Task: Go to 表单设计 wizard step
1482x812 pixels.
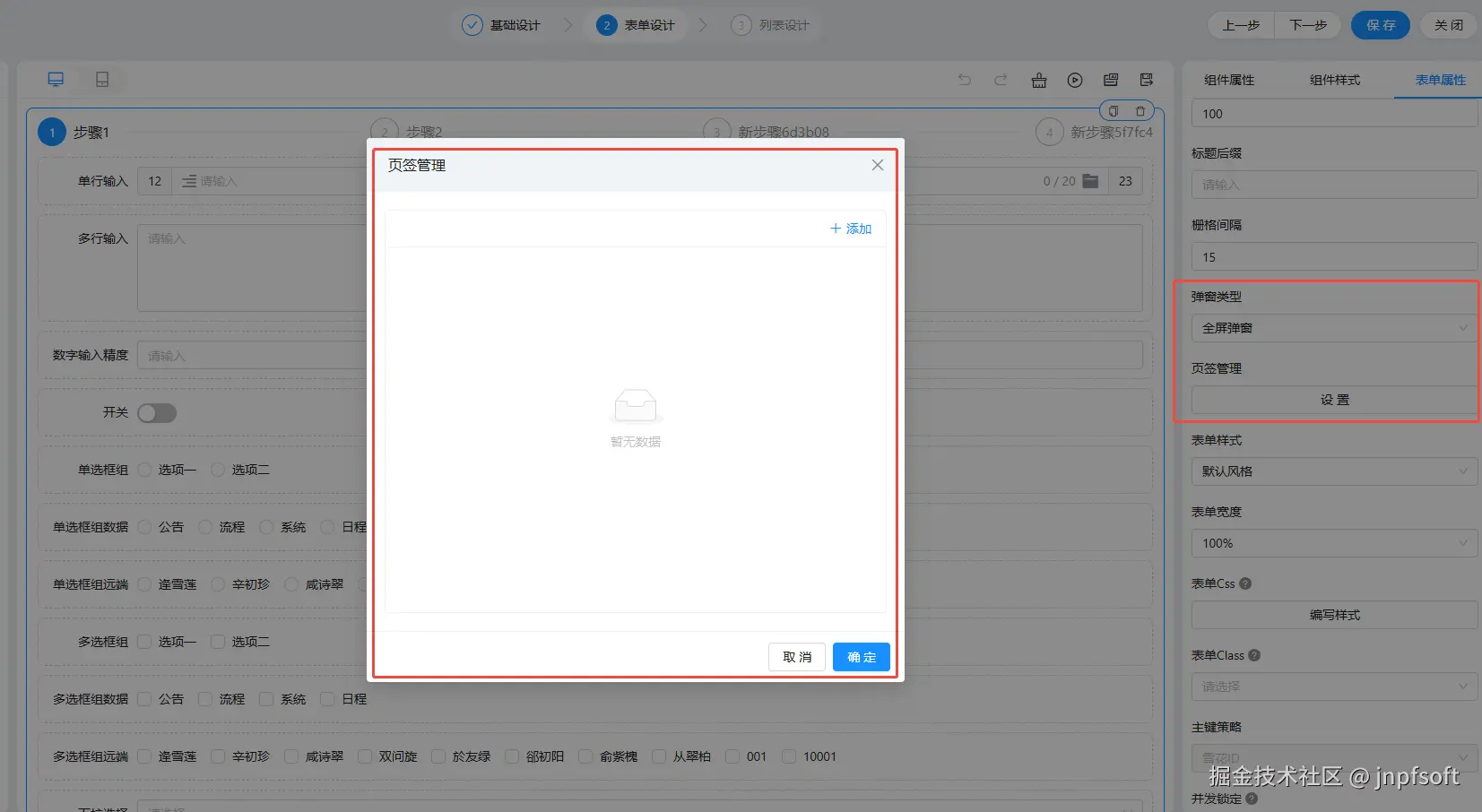Action: pyautogui.click(x=636, y=25)
